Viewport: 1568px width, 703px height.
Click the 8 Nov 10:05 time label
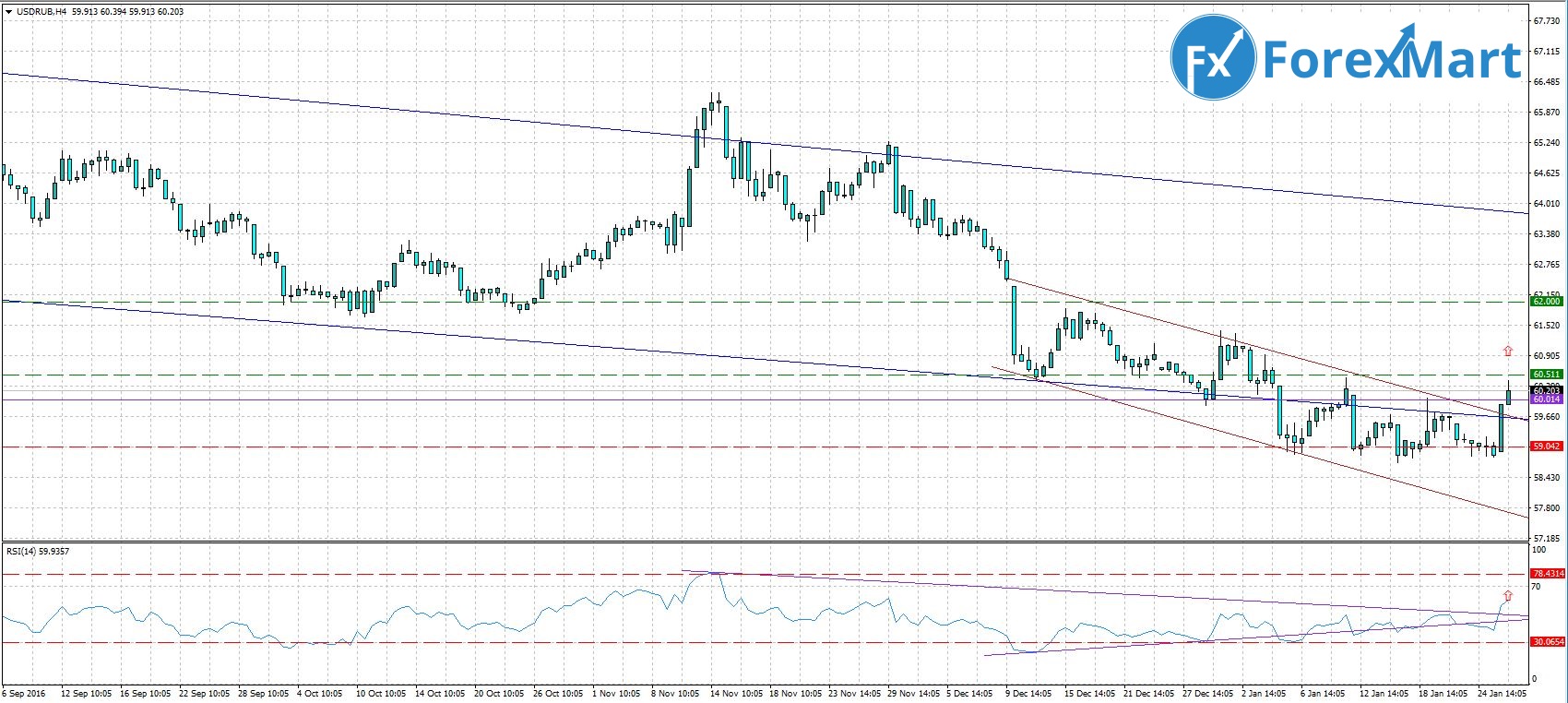(x=676, y=693)
